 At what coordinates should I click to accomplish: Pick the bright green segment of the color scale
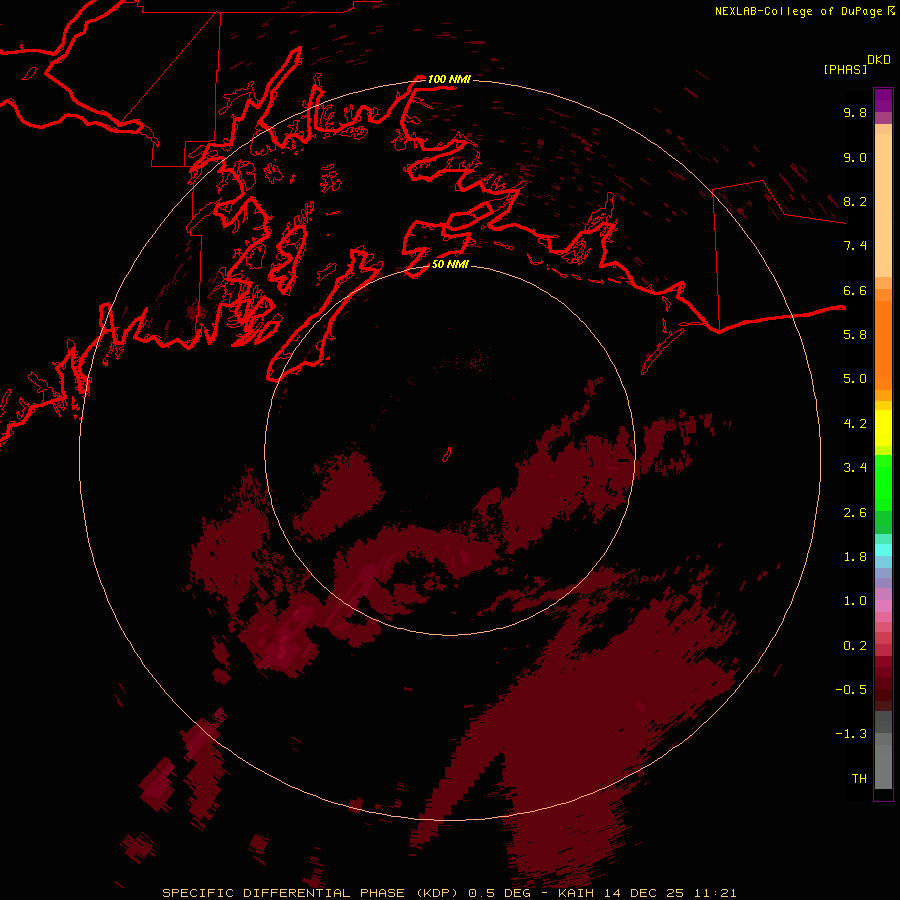(x=883, y=482)
